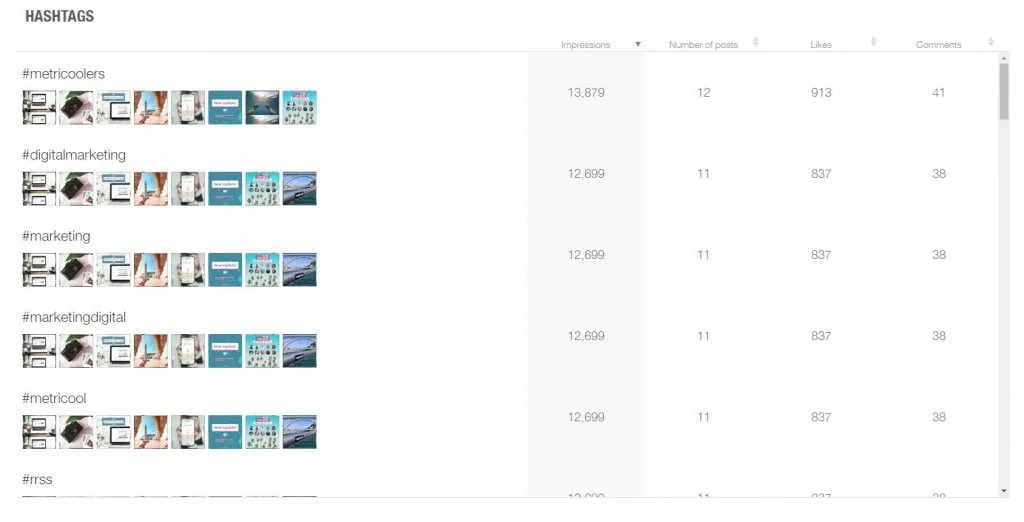Select the #metricoolers hashtag label

point(63,74)
